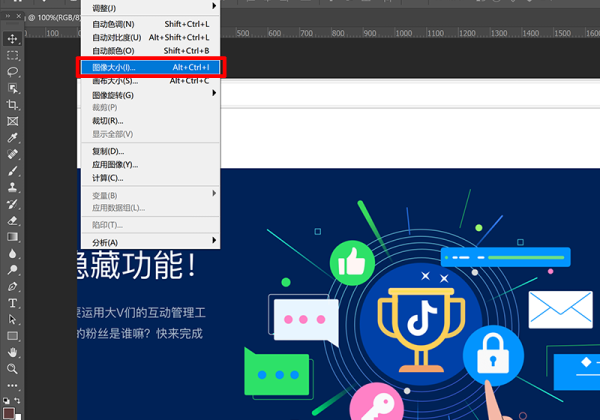600x420 pixels.
Task: Select the Gradient tool
Action: point(12,237)
